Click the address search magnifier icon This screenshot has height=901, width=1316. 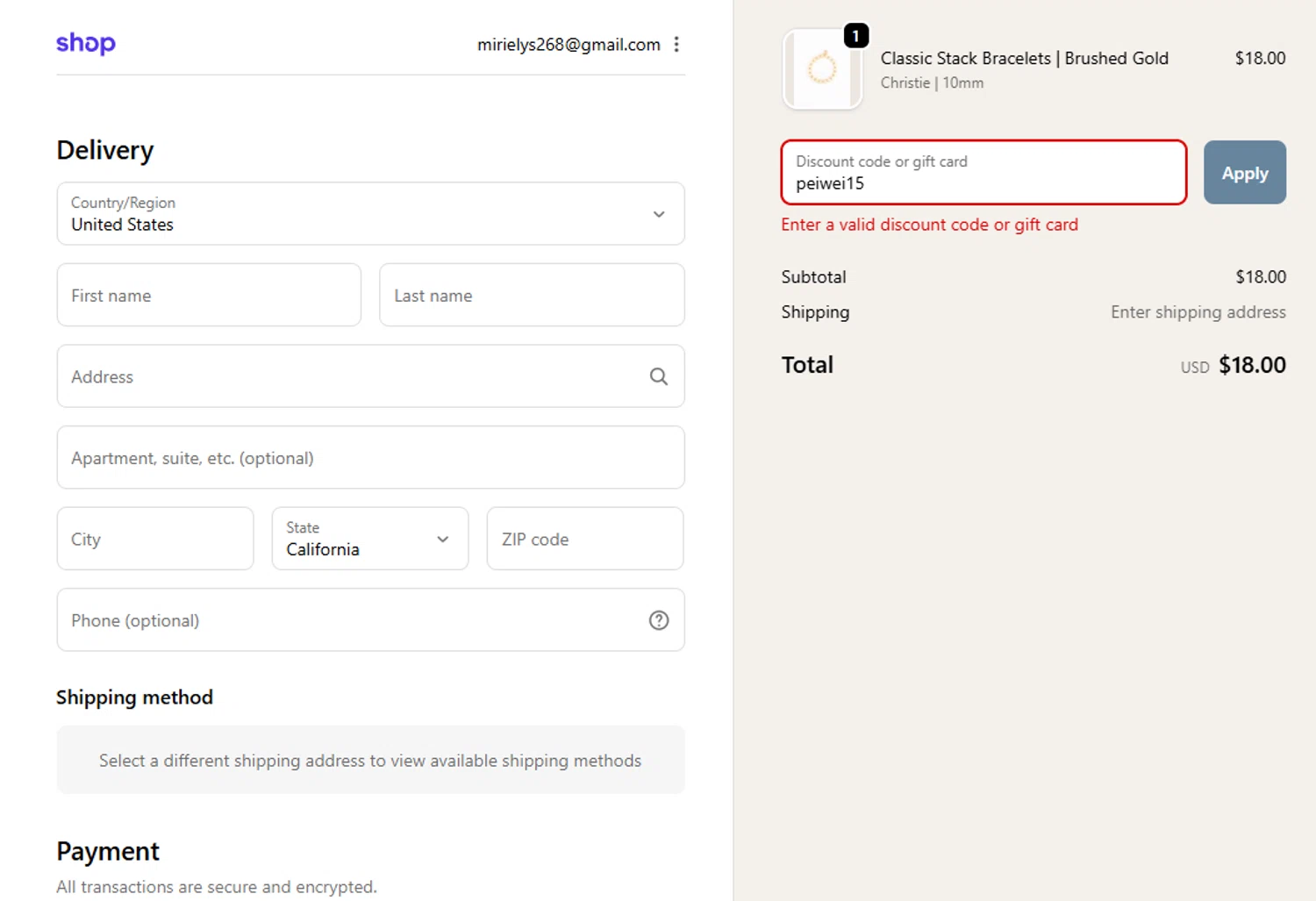coord(659,376)
